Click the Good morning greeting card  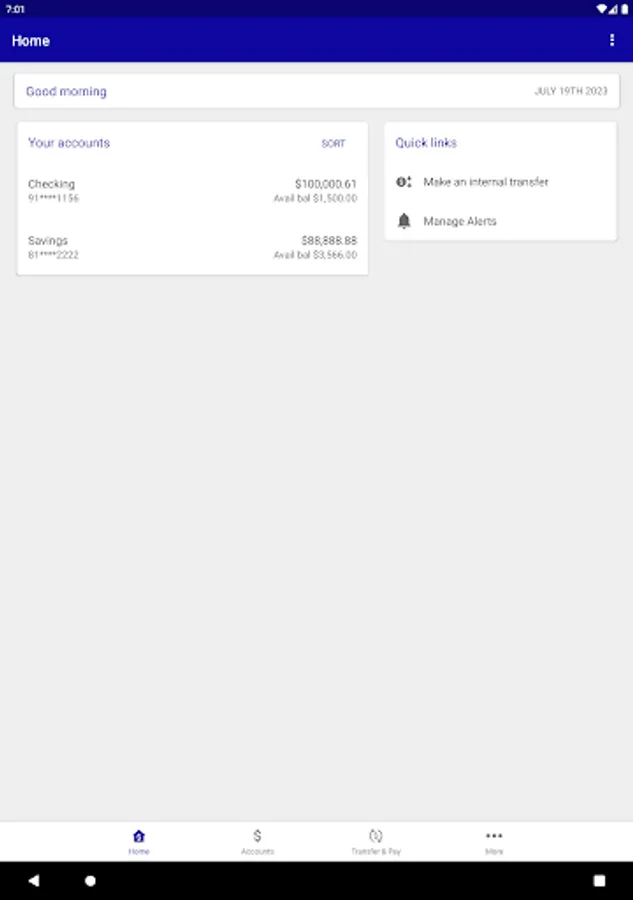coord(317,91)
